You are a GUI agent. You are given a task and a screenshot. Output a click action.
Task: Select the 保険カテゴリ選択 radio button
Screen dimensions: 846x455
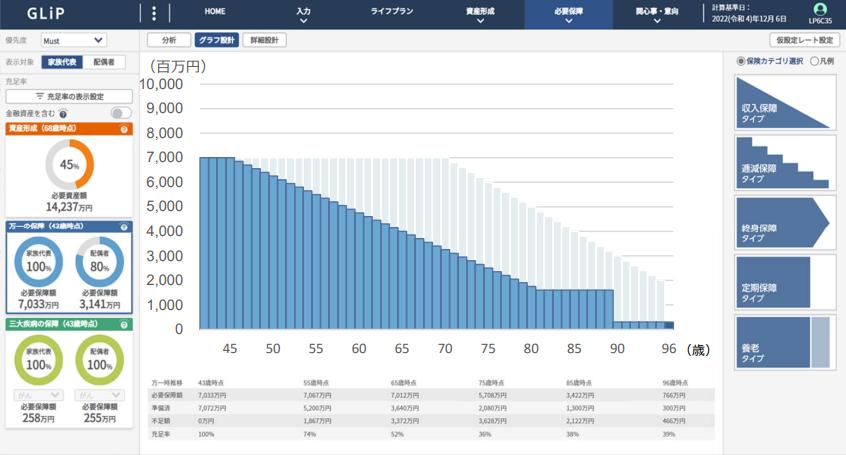741,61
